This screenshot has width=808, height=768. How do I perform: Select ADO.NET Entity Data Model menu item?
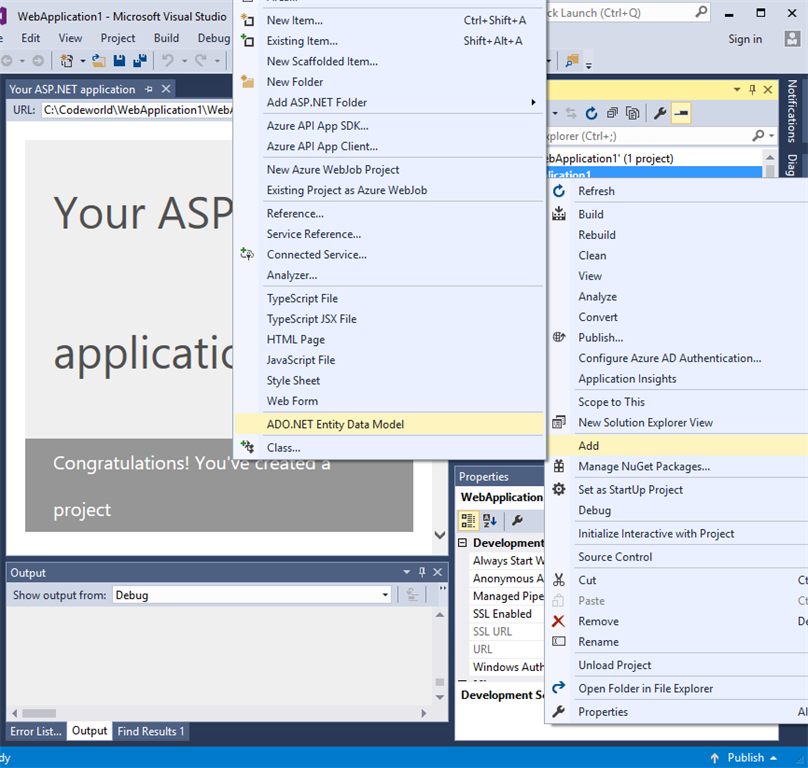(389, 425)
